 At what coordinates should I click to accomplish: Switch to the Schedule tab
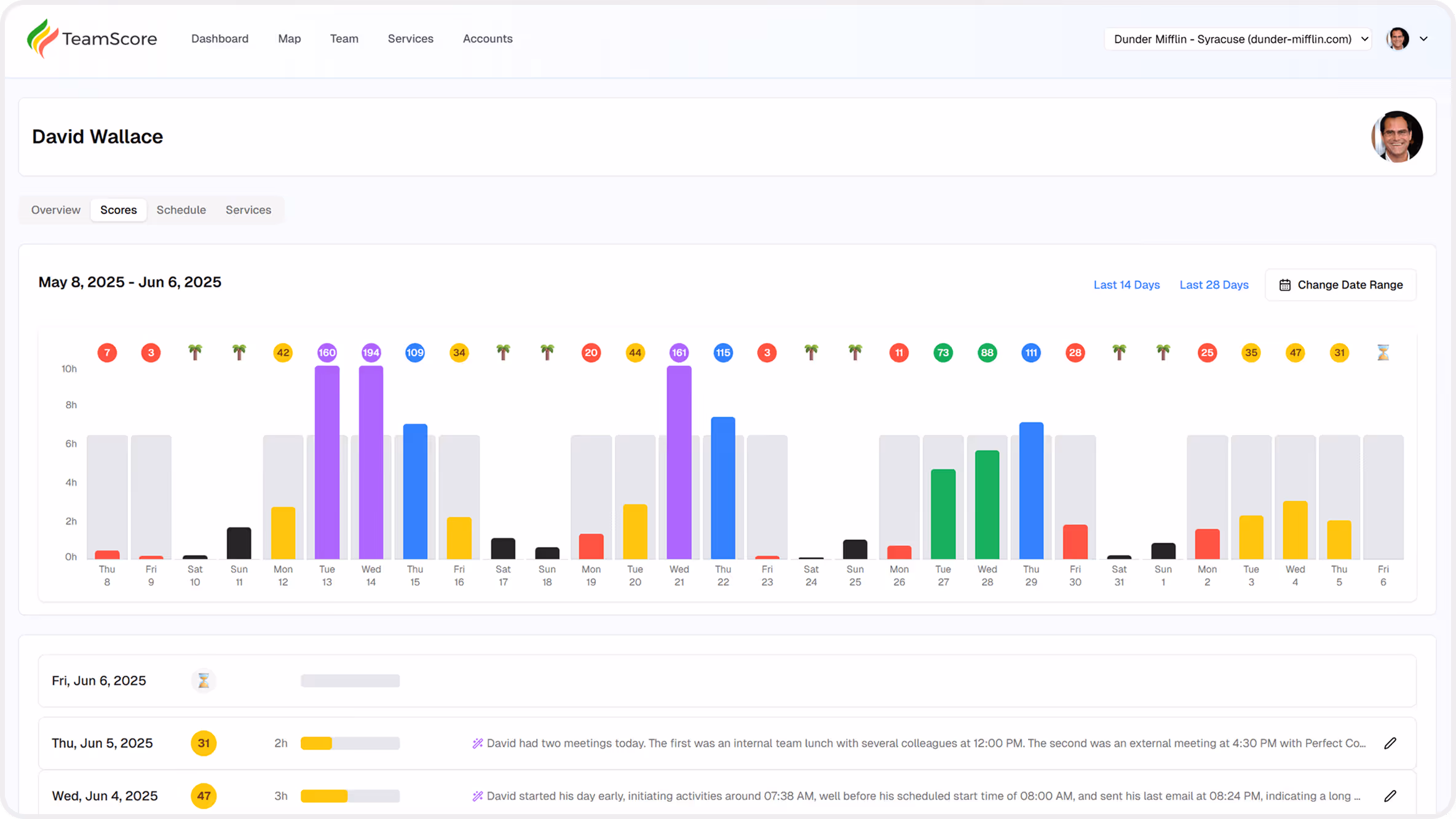tap(181, 210)
